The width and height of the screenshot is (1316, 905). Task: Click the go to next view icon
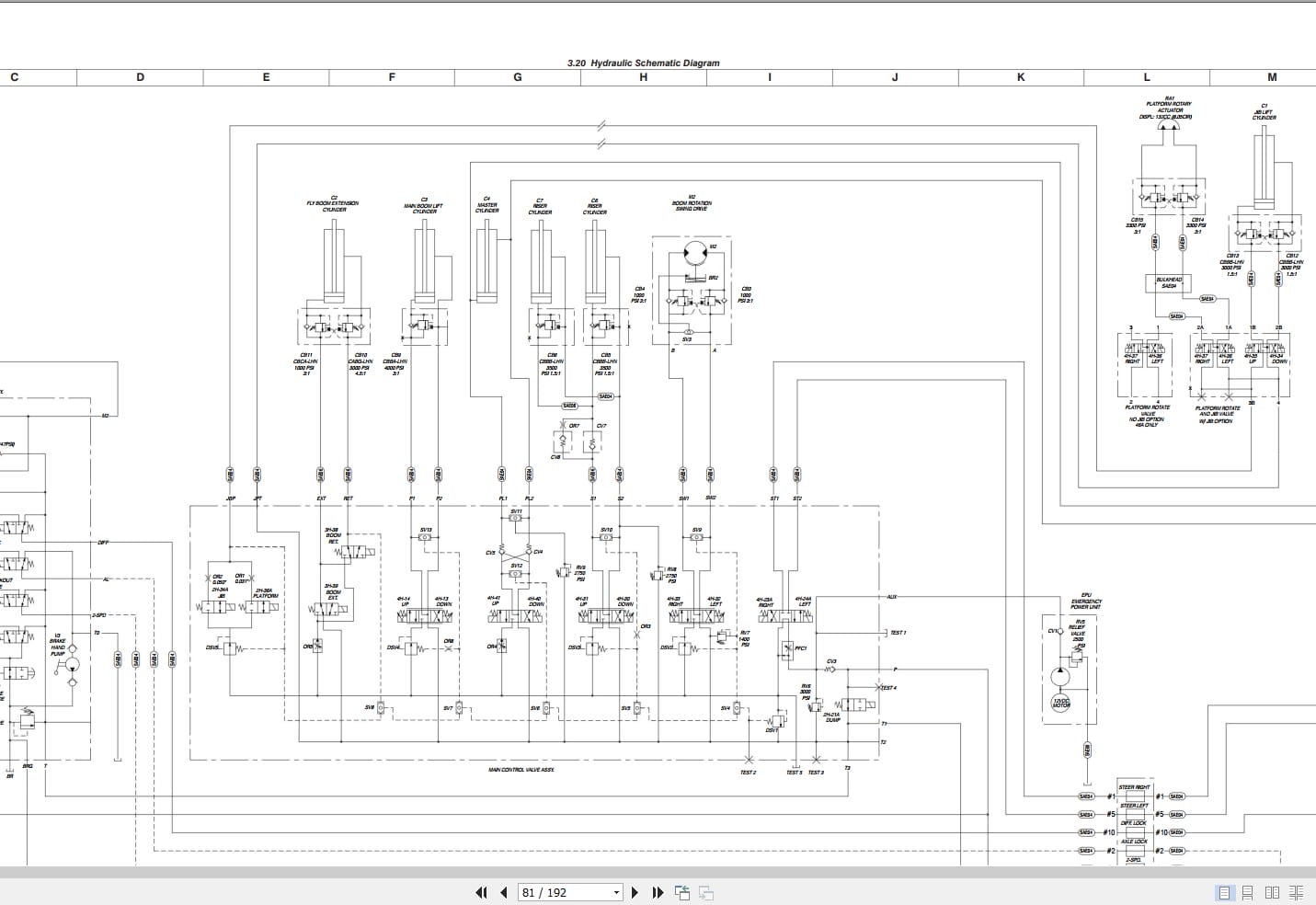(706, 892)
